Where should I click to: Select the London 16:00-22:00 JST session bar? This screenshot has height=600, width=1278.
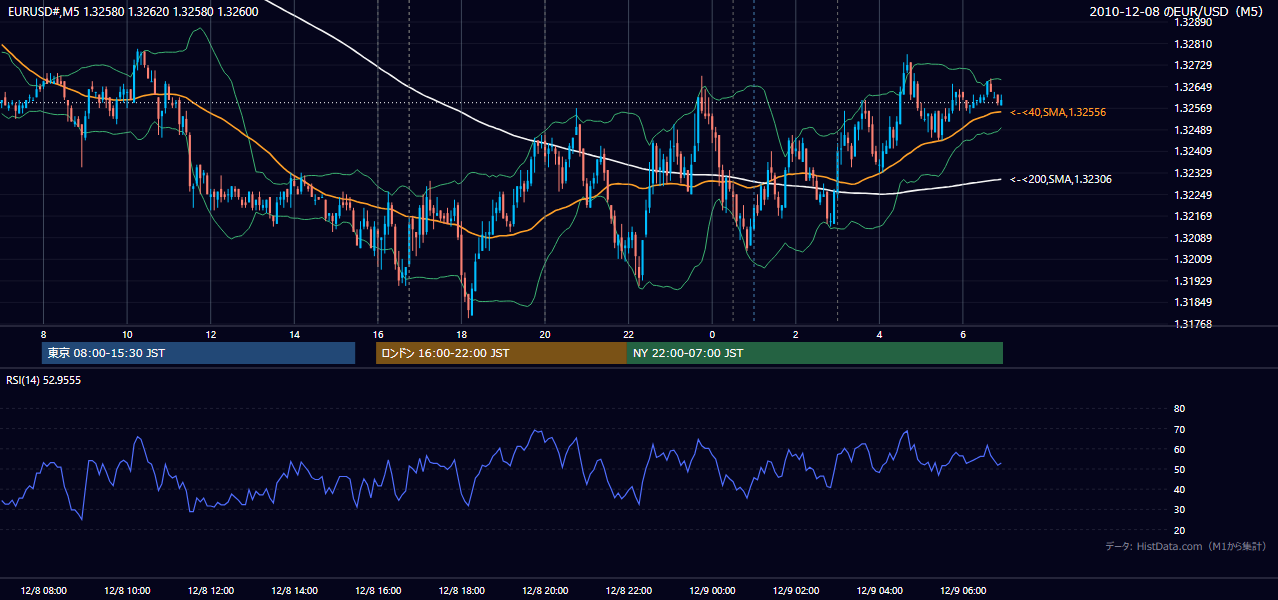tap(501, 353)
